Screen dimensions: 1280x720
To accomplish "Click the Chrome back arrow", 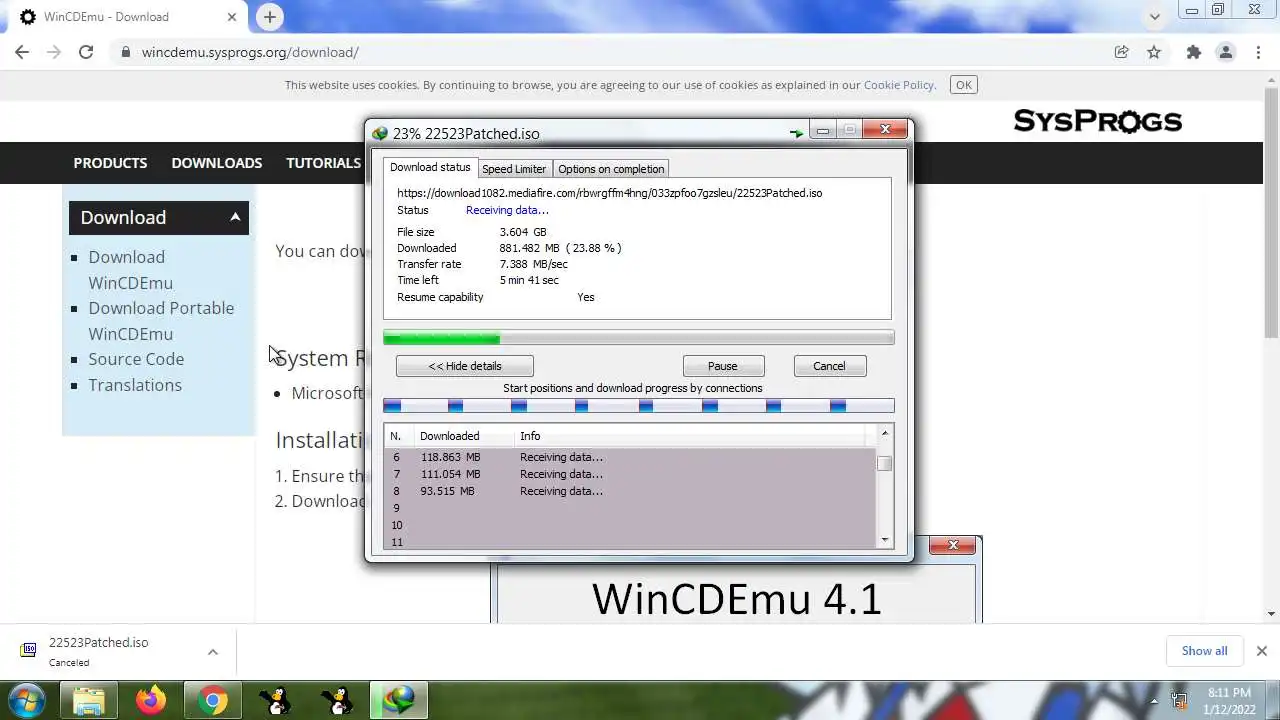I will pos(22,52).
